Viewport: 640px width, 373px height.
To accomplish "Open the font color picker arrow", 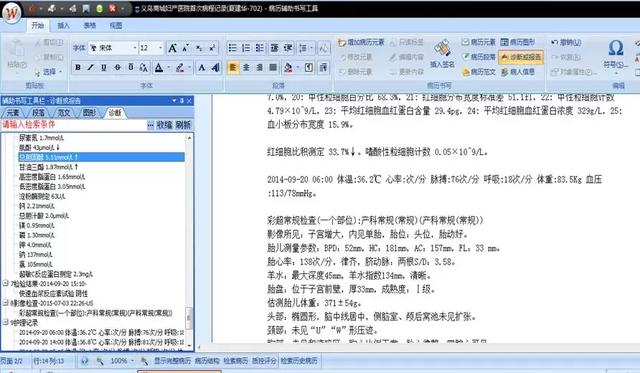I will click(x=168, y=67).
